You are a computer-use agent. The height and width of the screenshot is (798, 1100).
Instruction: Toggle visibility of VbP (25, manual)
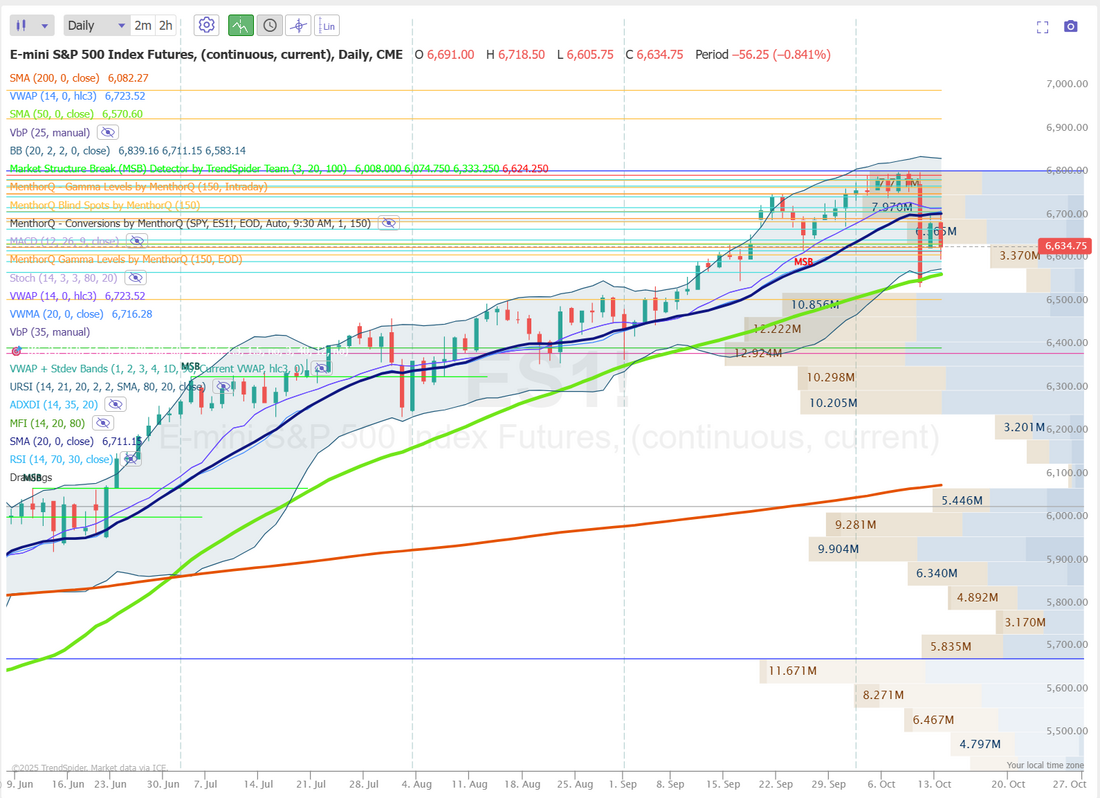click(107, 132)
